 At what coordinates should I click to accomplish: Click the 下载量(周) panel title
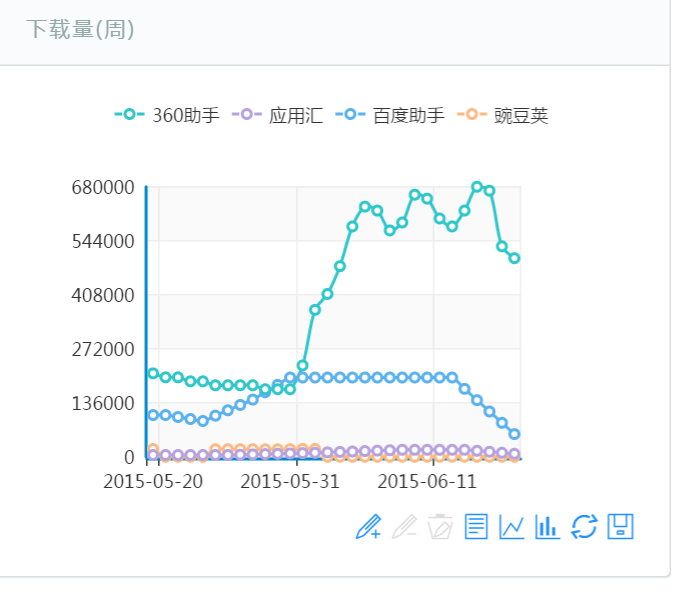[80, 29]
